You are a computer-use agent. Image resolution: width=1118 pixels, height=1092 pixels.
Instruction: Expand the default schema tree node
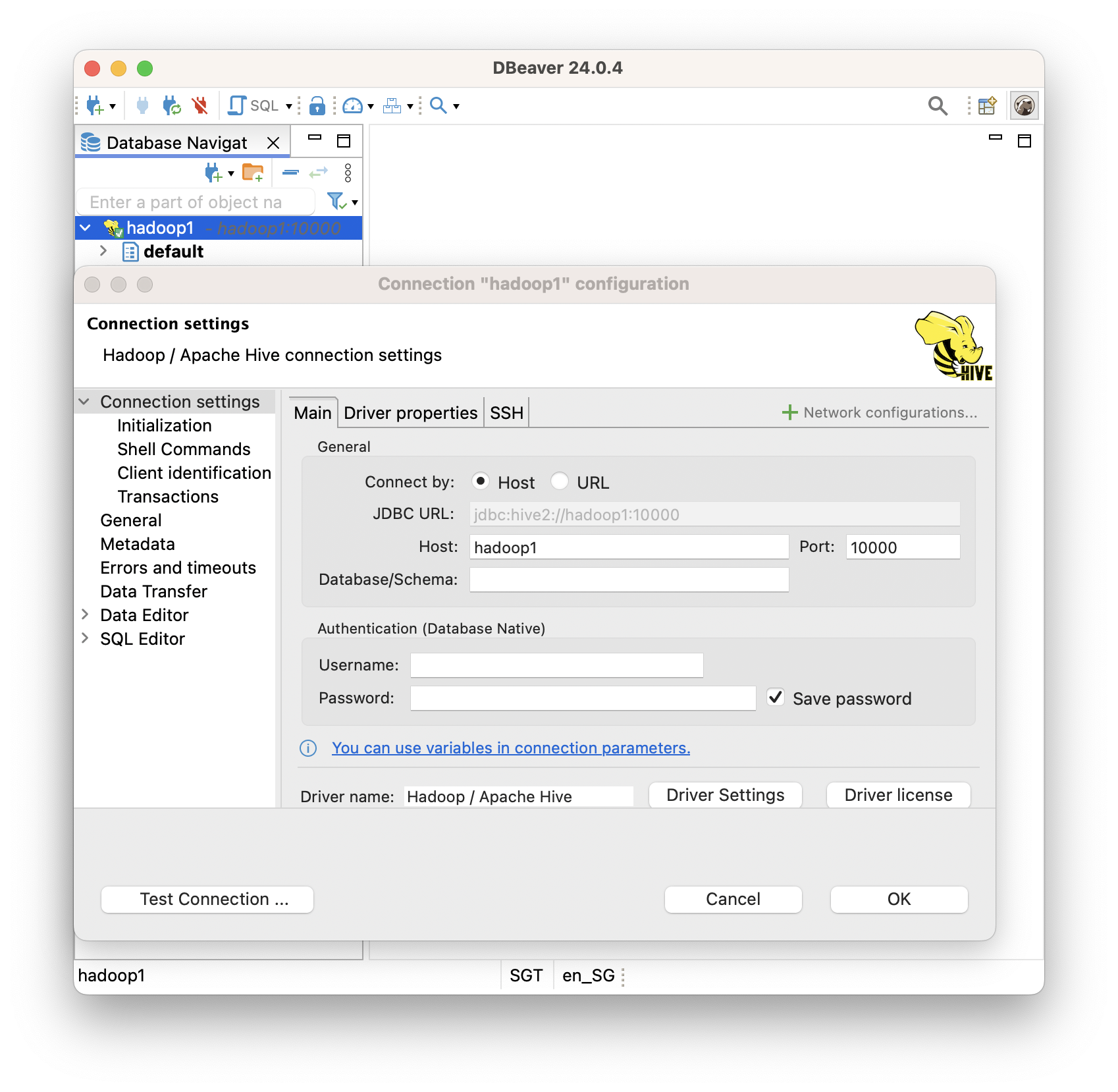pos(103,251)
